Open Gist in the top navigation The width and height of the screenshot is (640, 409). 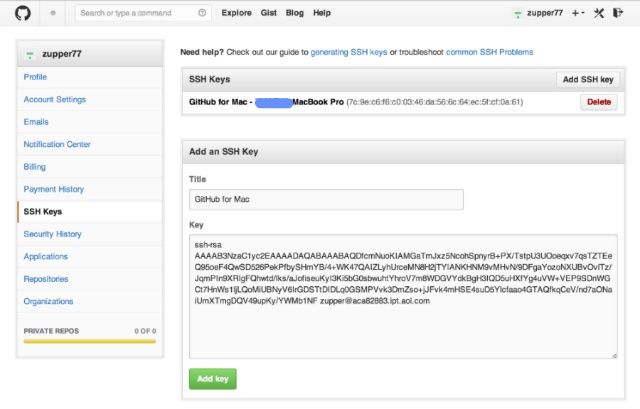(269, 13)
